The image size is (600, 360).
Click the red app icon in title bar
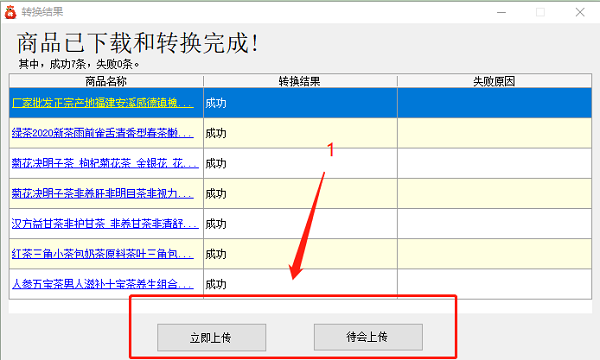pos(10,12)
